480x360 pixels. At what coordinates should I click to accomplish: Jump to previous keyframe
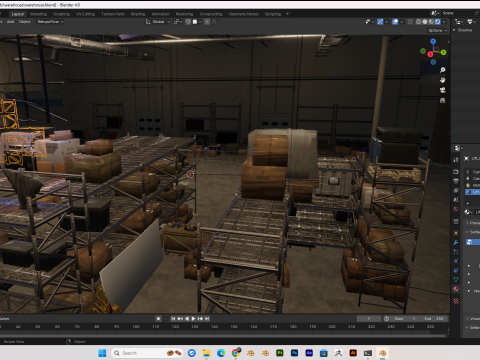coord(180,319)
